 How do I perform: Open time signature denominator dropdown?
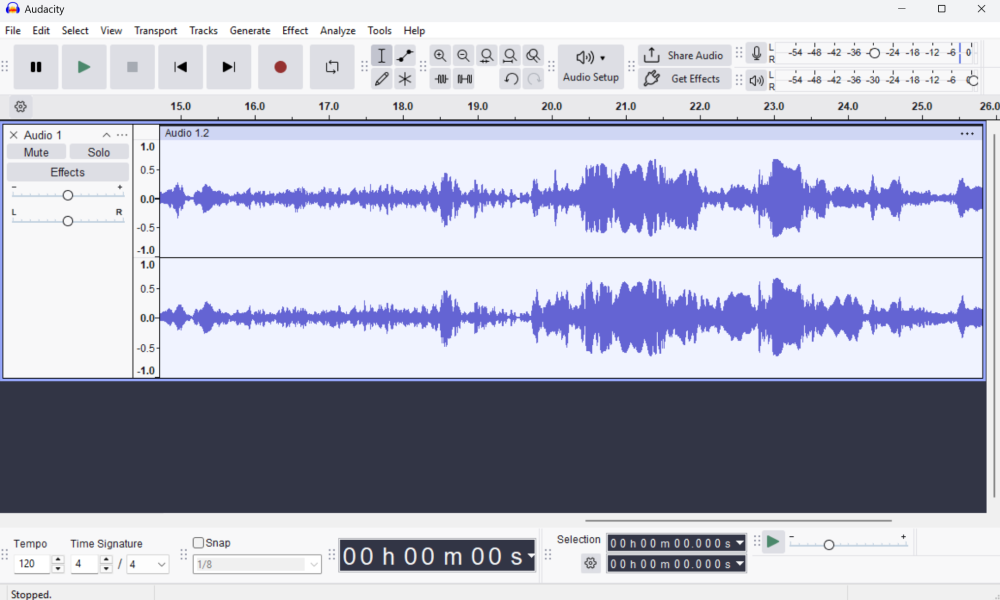pos(147,564)
